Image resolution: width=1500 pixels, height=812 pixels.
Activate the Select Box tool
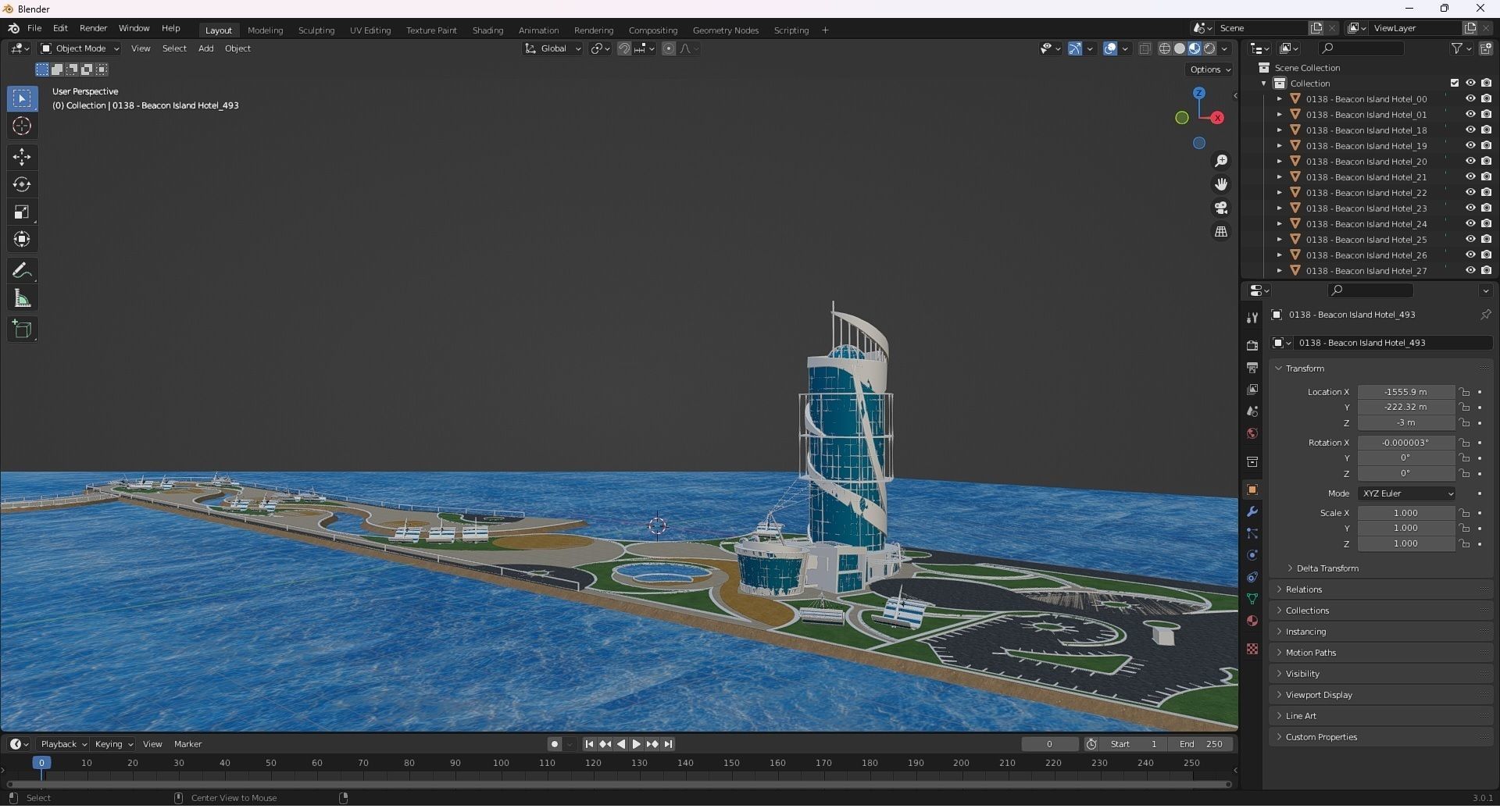(x=22, y=99)
